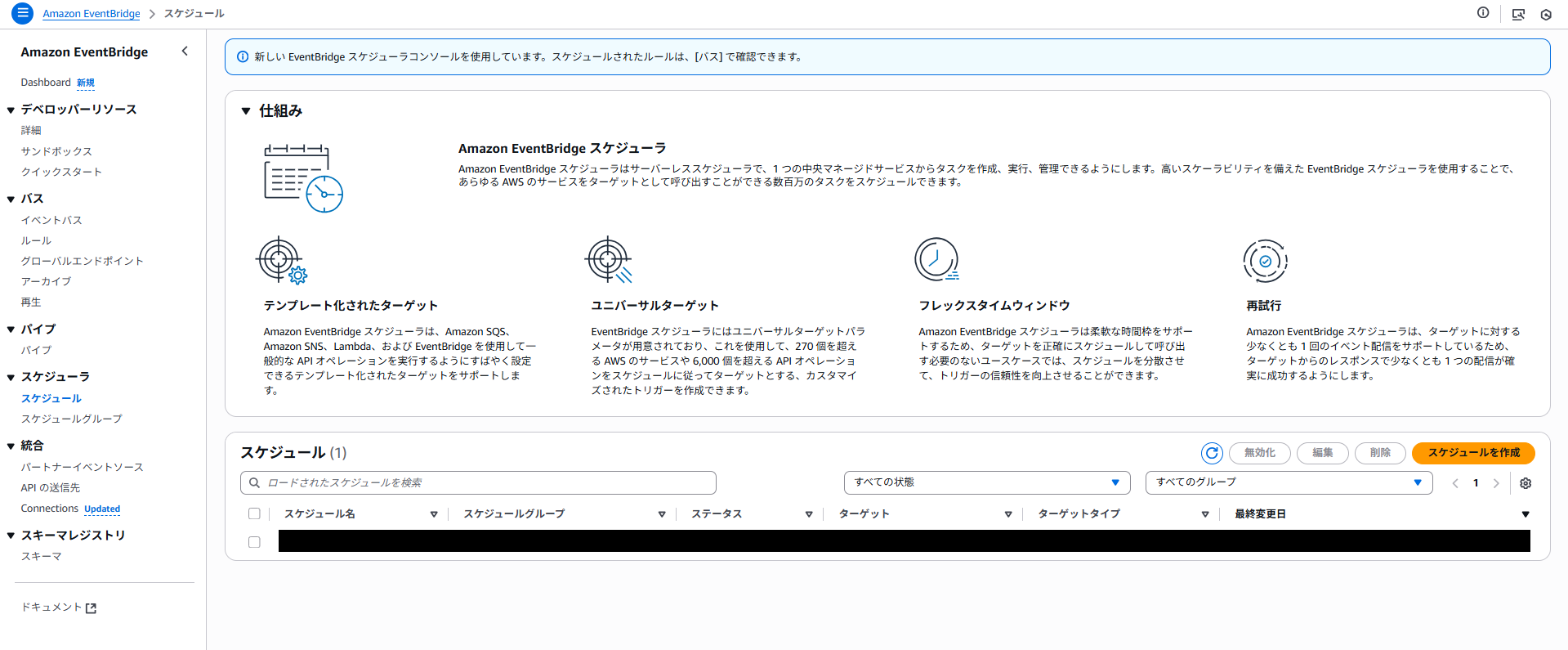1568x650 pixels.
Task: Open table preferences gear icon
Action: (x=1526, y=483)
